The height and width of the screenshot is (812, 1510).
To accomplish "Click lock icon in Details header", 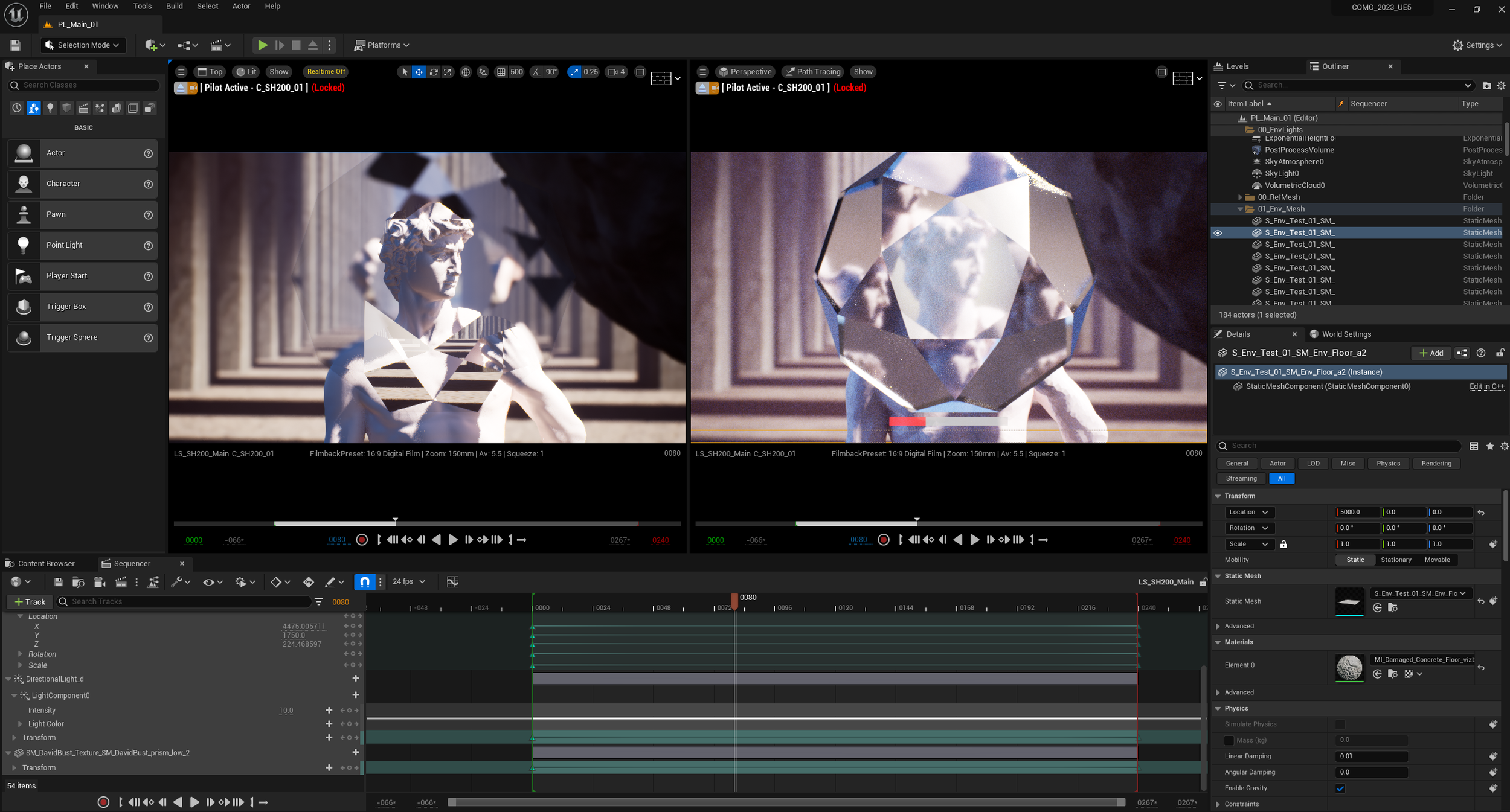I will click(x=1500, y=353).
